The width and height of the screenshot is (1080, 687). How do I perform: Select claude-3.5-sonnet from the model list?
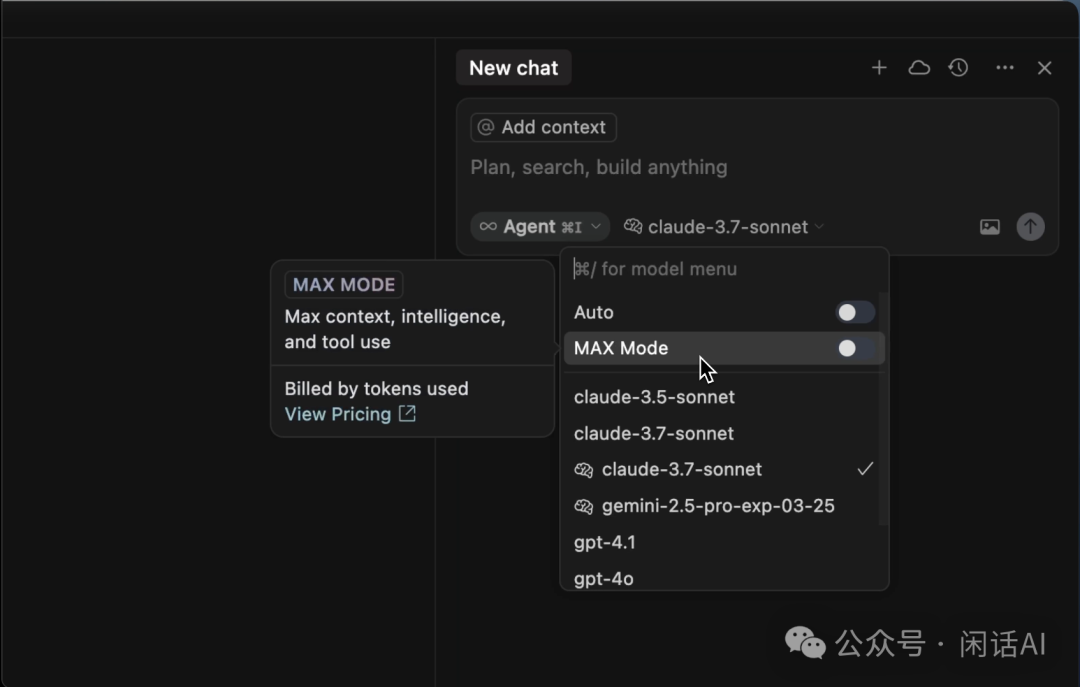[x=654, y=397]
